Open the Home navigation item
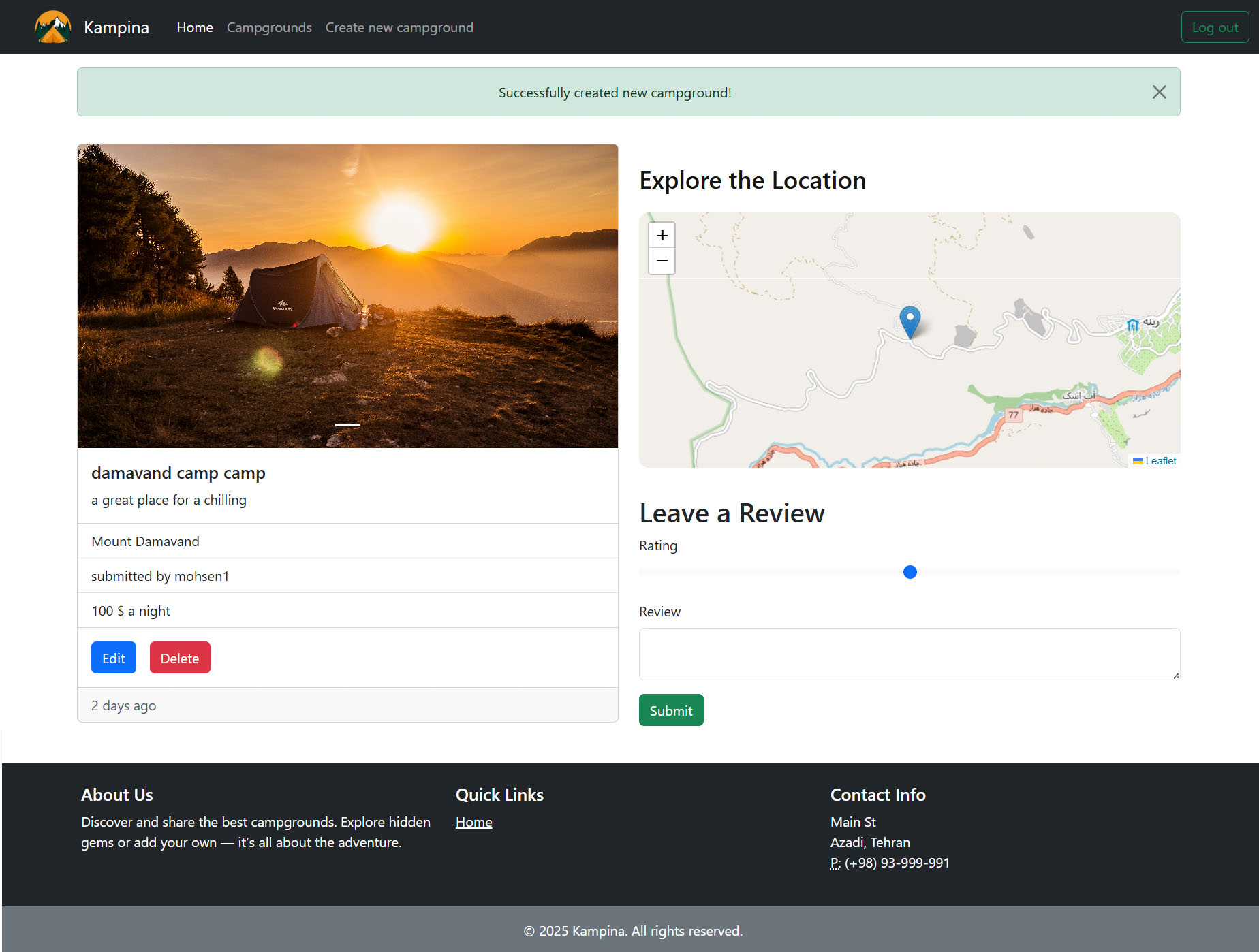This screenshot has width=1259, height=952. [x=195, y=27]
